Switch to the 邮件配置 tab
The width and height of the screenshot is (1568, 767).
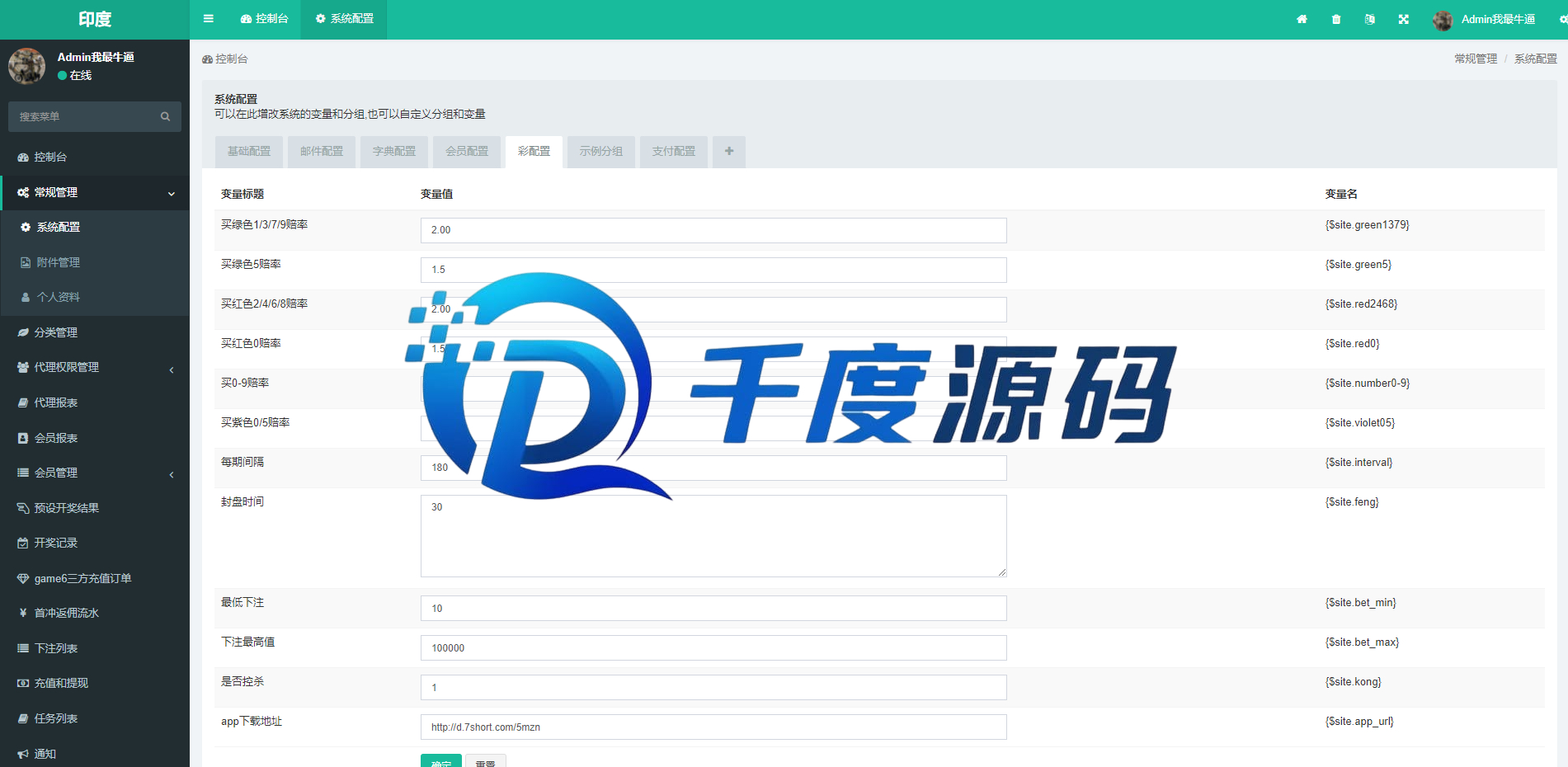click(x=322, y=152)
